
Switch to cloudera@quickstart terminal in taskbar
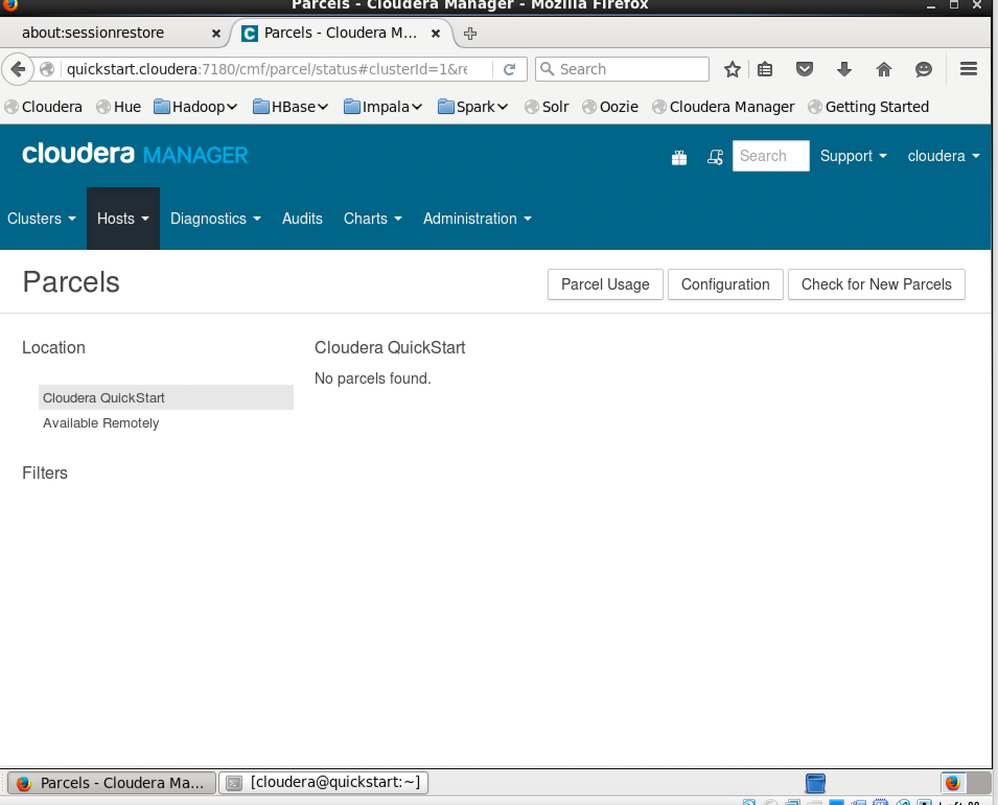click(x=323, y=783)
